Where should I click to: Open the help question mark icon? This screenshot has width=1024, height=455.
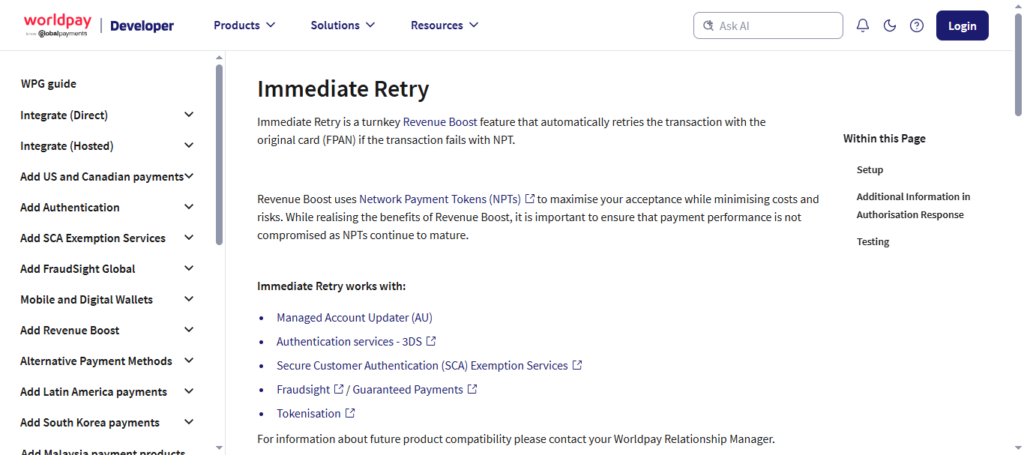pyautogui.click(x=917, y=25)
